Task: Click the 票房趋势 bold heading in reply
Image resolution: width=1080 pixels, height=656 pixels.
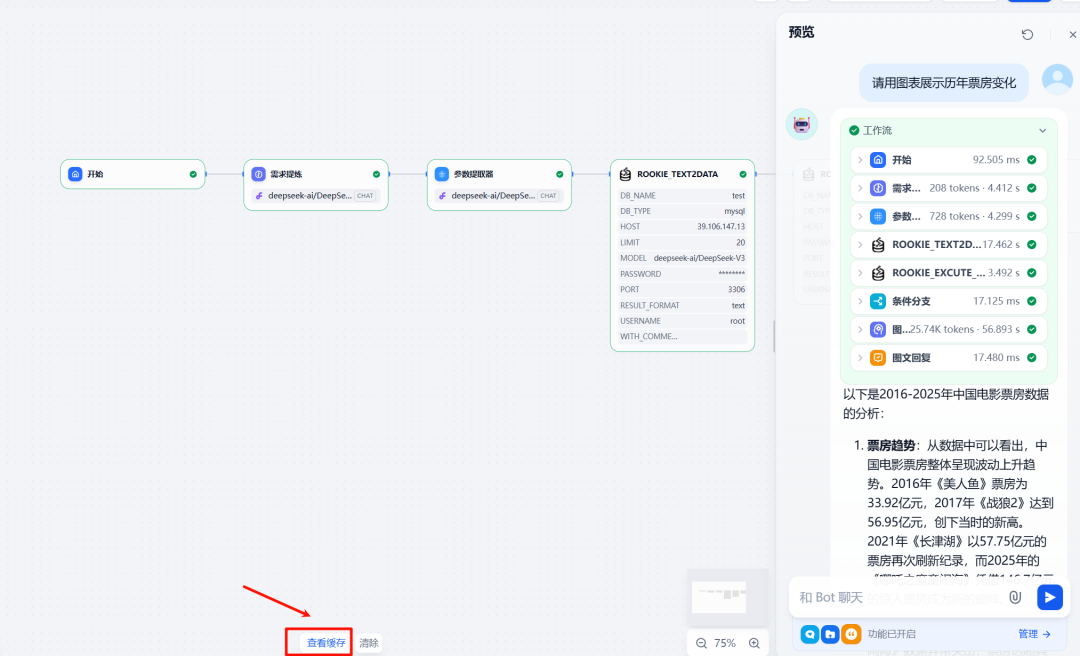Action: pyautogui.click(x=891, y=446)
